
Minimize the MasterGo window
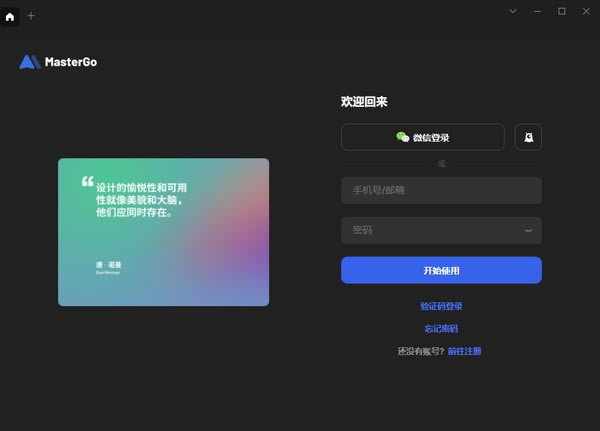[x=537, y=11]
